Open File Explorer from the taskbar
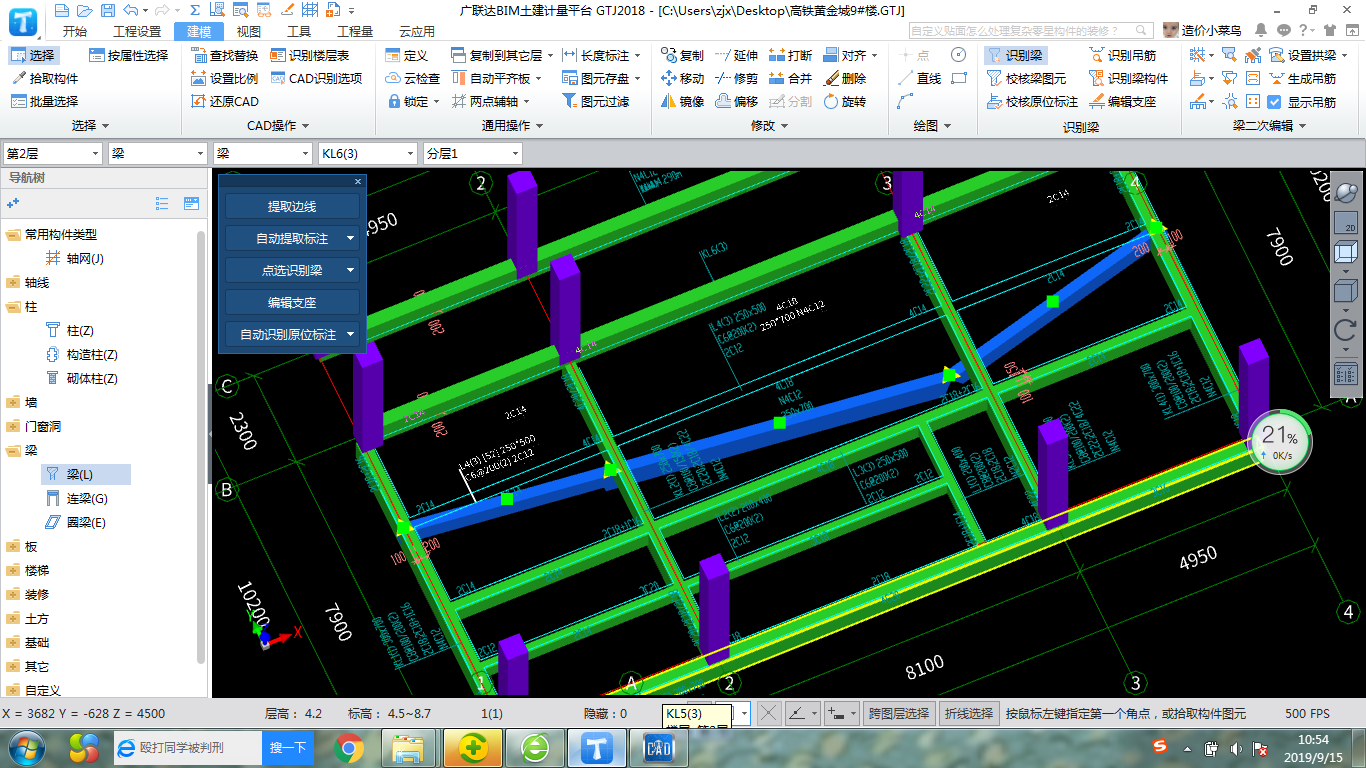 409,747
